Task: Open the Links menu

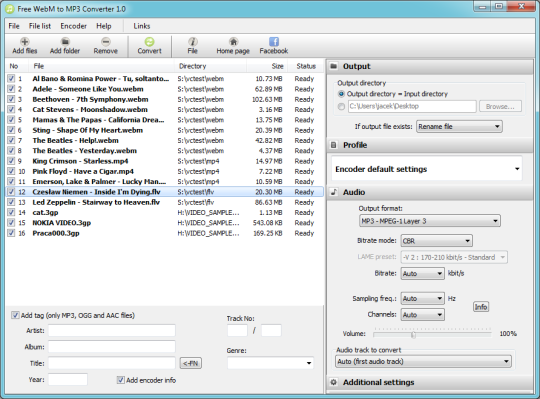Action: [x=142, y=26]
